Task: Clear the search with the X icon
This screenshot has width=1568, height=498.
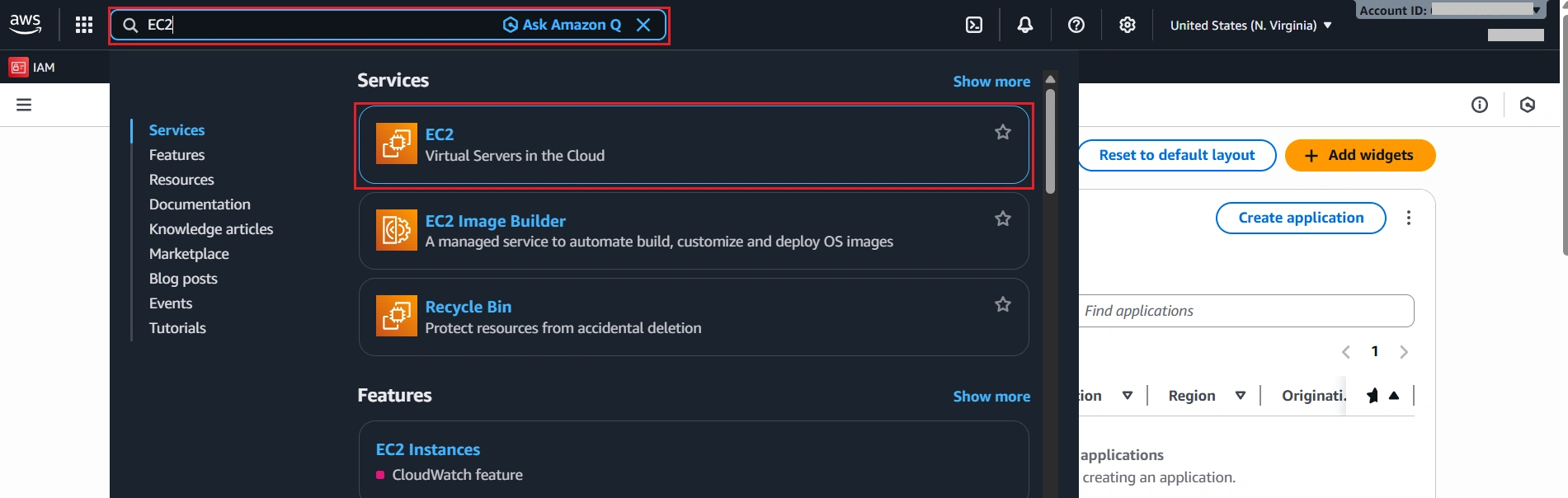Action: [x=643, y=25]
